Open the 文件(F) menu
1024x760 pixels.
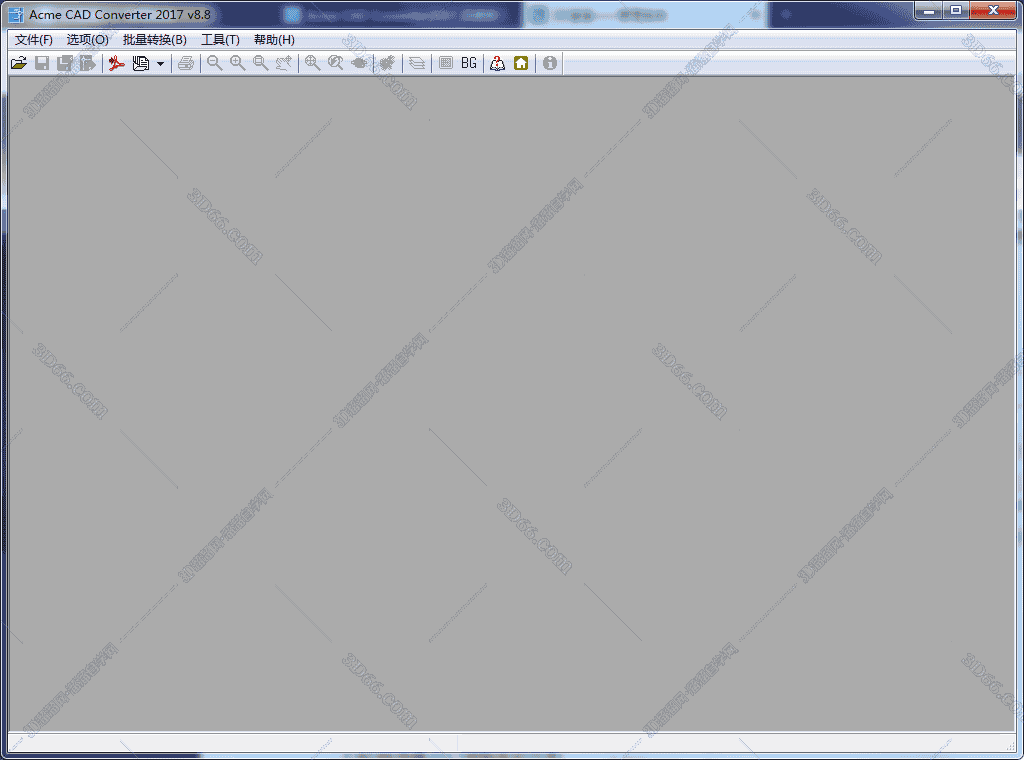tap(34, 40)
